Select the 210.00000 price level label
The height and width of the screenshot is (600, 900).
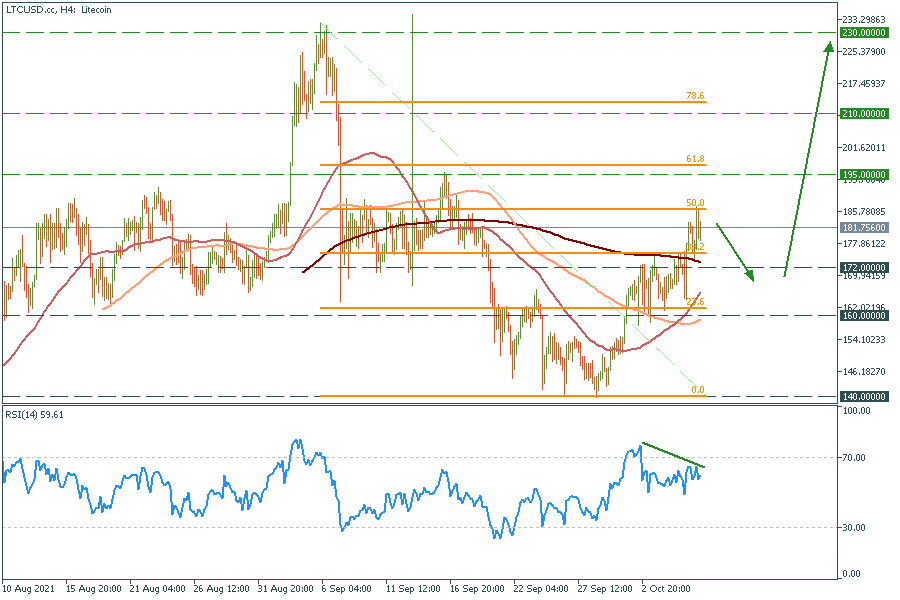(865, 113)
